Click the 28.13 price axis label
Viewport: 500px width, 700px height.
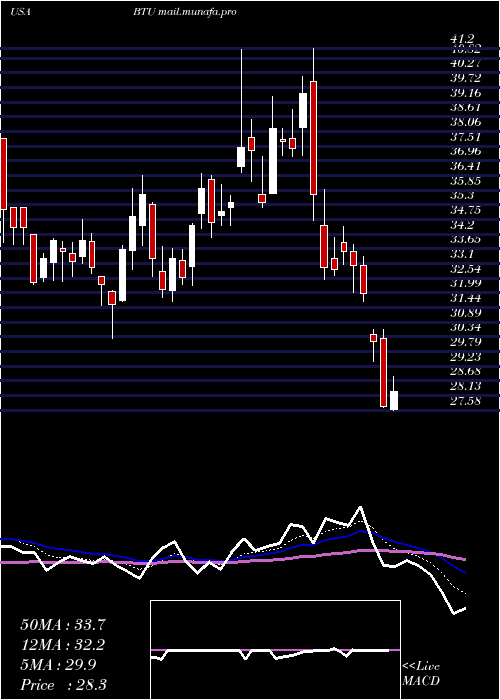[x=465, y=386]
